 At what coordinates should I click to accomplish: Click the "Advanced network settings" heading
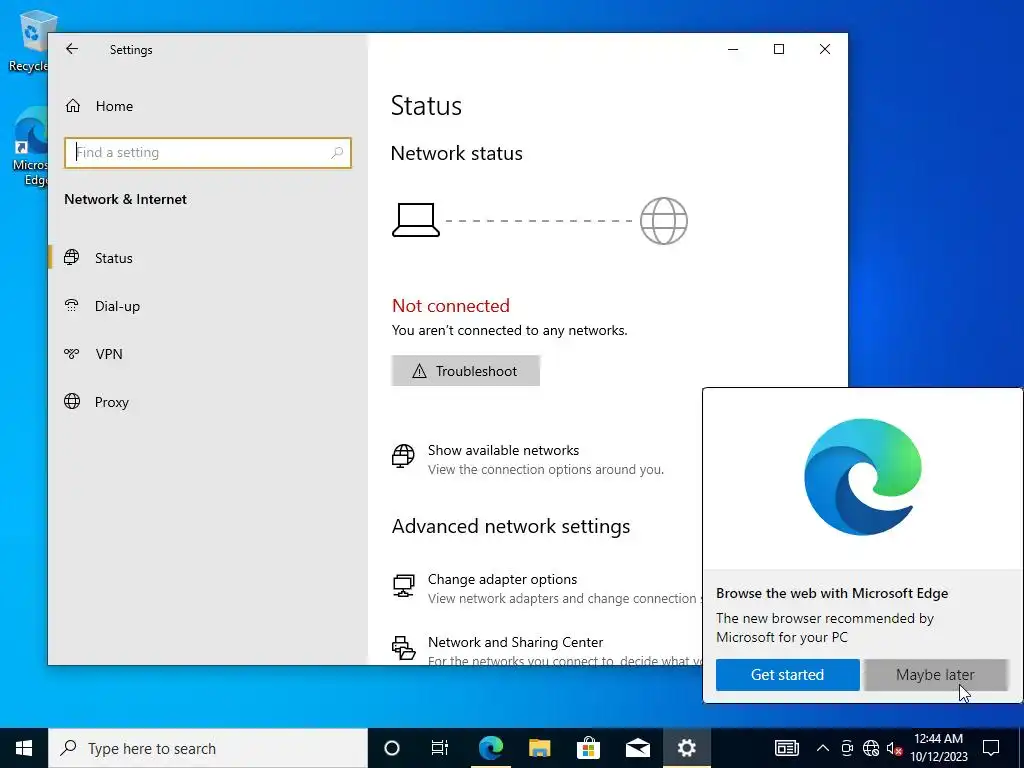[x=511, y=526]
